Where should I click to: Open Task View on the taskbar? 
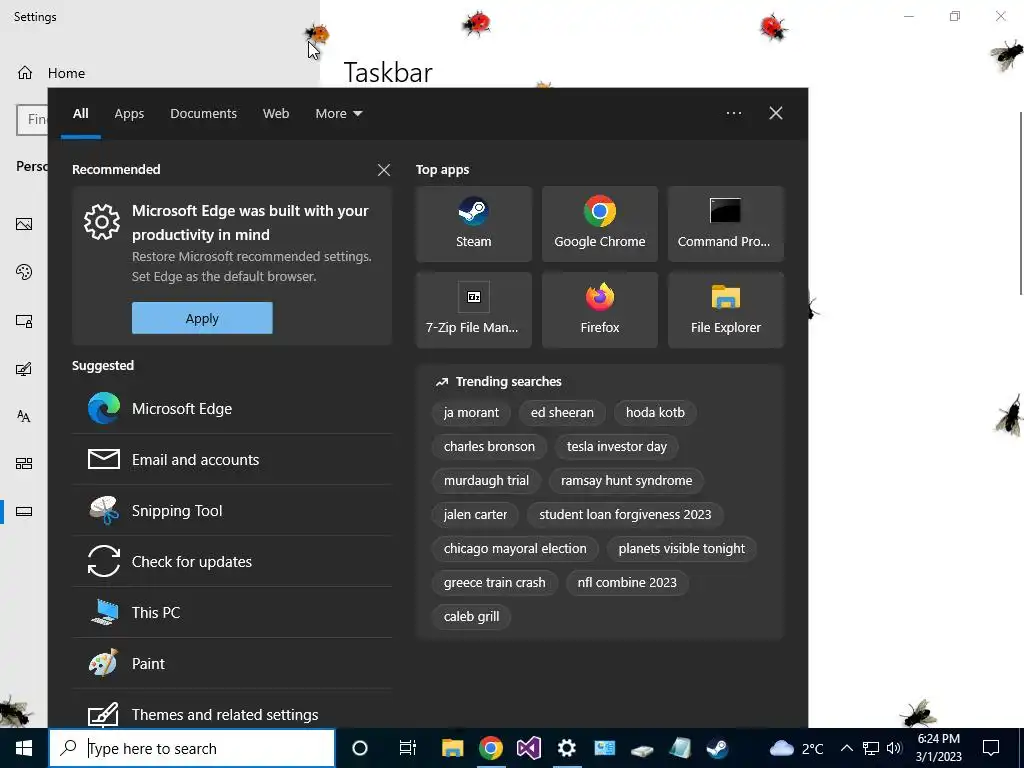408,748
